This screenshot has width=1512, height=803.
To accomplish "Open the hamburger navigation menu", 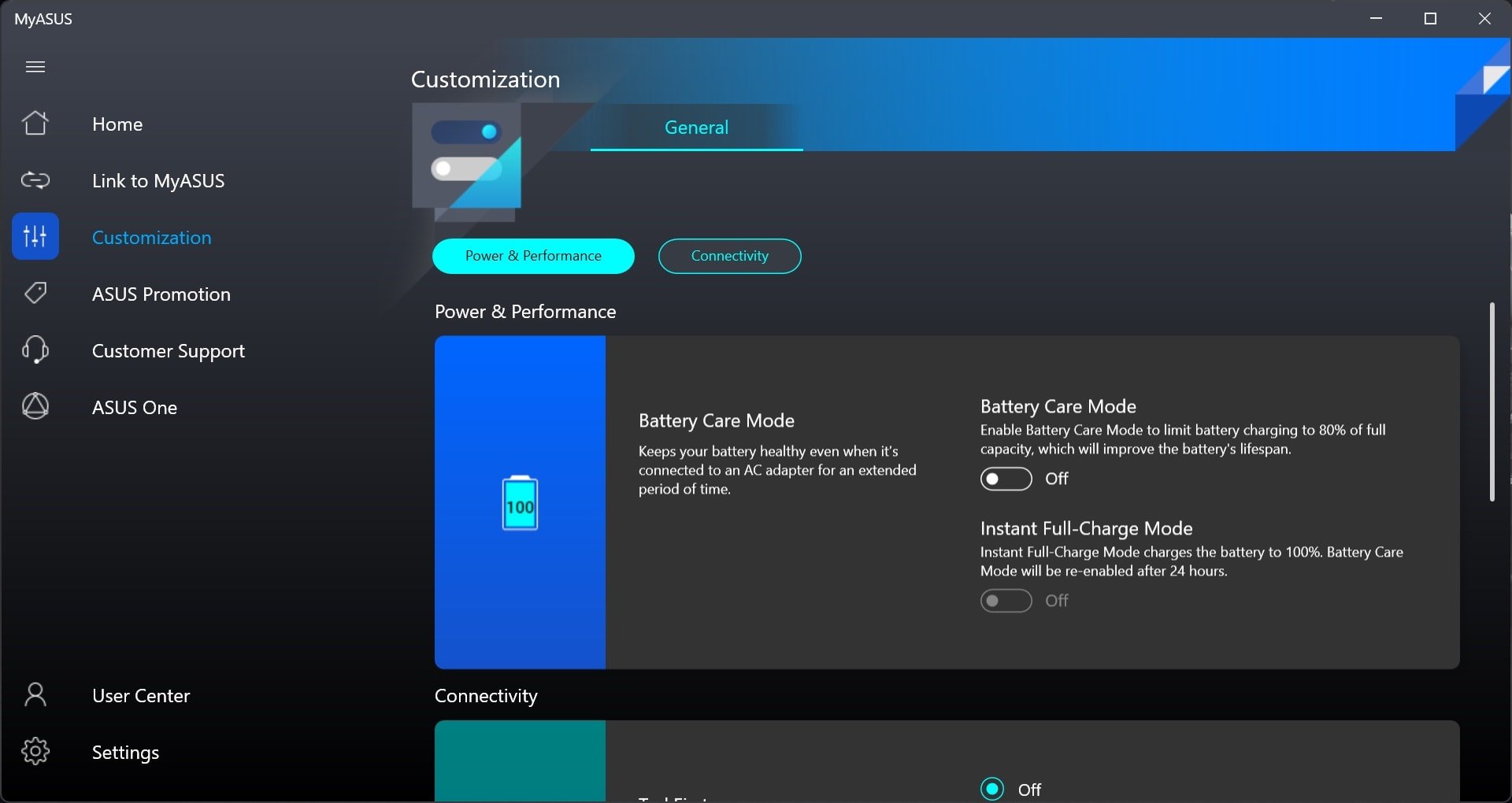I will [35, 67].
